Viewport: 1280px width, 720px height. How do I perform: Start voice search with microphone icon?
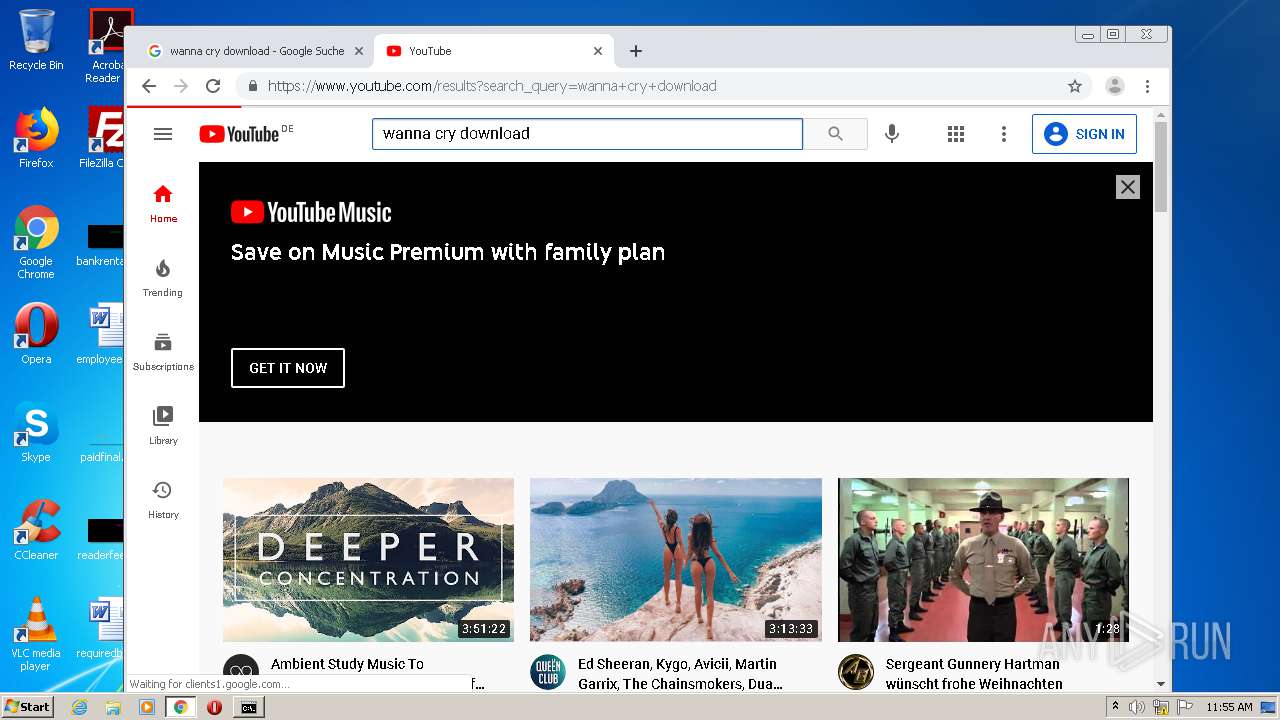[x=892, y=134]
